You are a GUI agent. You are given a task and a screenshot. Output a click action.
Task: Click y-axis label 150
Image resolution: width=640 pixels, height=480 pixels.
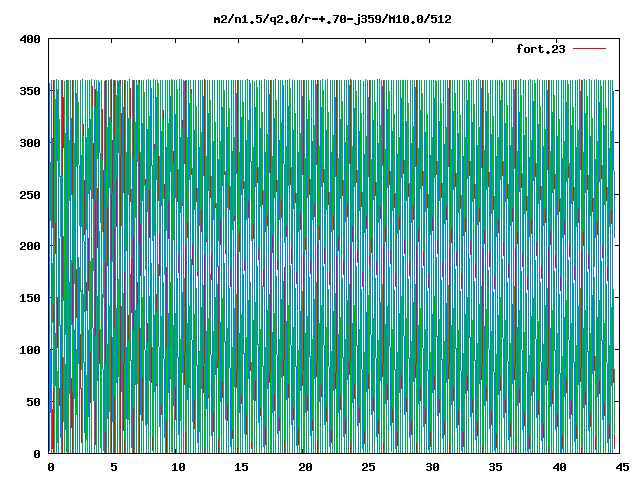tap(30, 298)
